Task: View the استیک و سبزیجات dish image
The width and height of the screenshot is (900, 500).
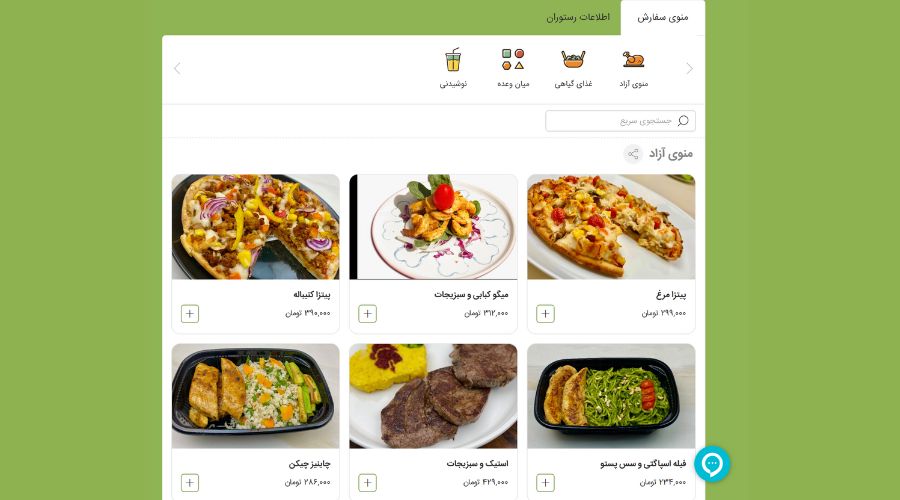Action: coord(433,396)
